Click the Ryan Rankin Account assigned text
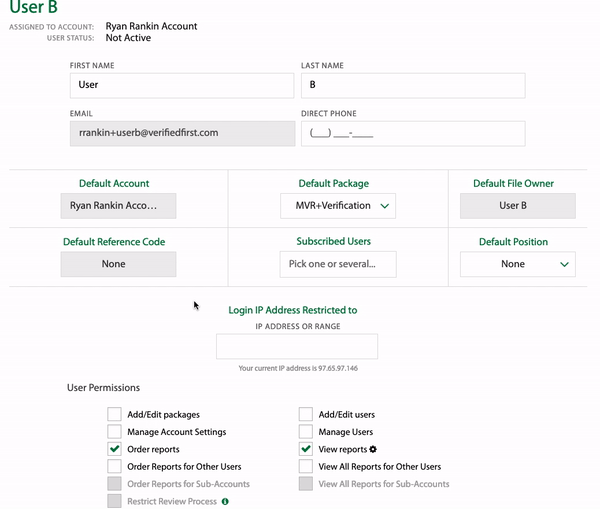600x509 pixels. pos(152,26)
